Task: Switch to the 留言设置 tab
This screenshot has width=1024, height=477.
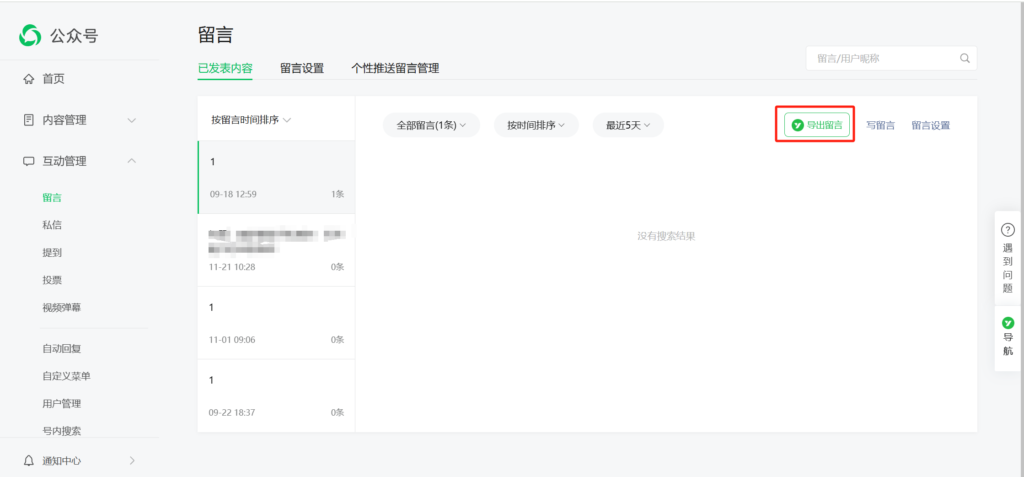Action: coord(301,69)
